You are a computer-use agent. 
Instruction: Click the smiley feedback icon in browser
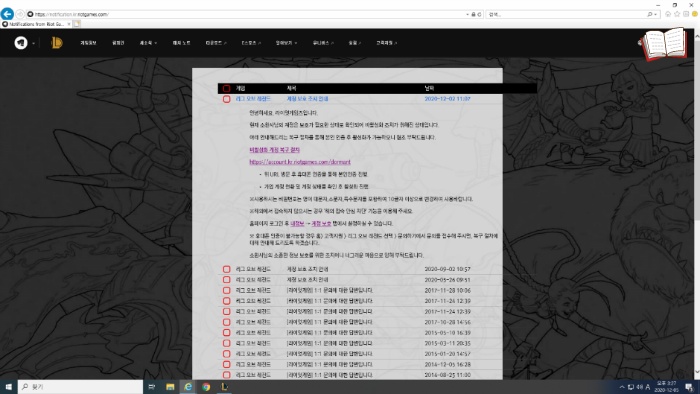[x=695, y=14]
